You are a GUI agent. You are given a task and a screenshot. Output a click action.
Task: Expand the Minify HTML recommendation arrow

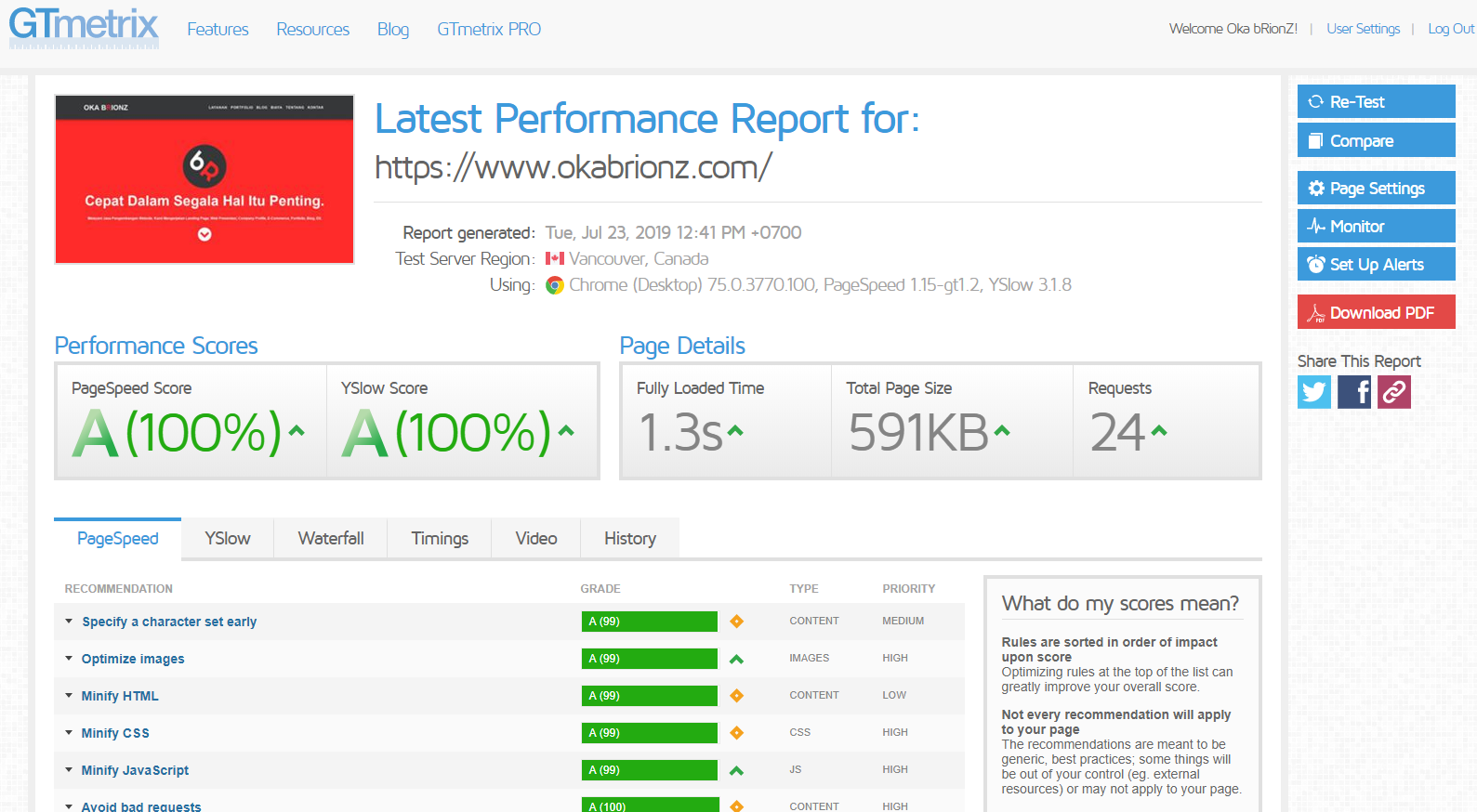point(69,696)
